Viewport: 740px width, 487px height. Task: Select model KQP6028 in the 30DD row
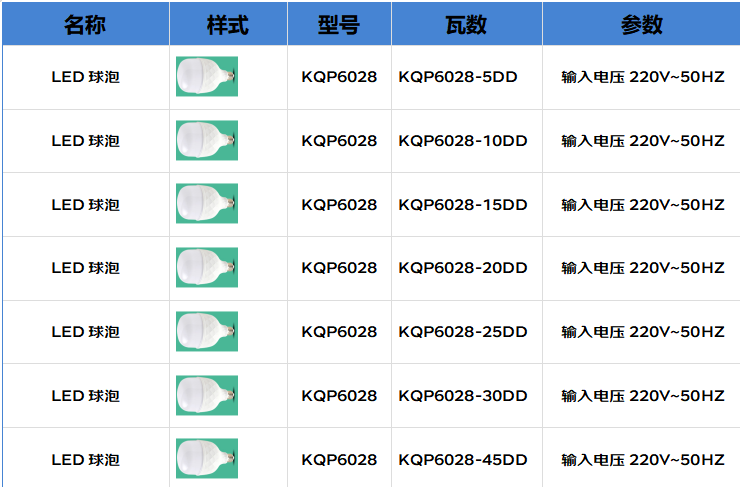tap(339, 396)
